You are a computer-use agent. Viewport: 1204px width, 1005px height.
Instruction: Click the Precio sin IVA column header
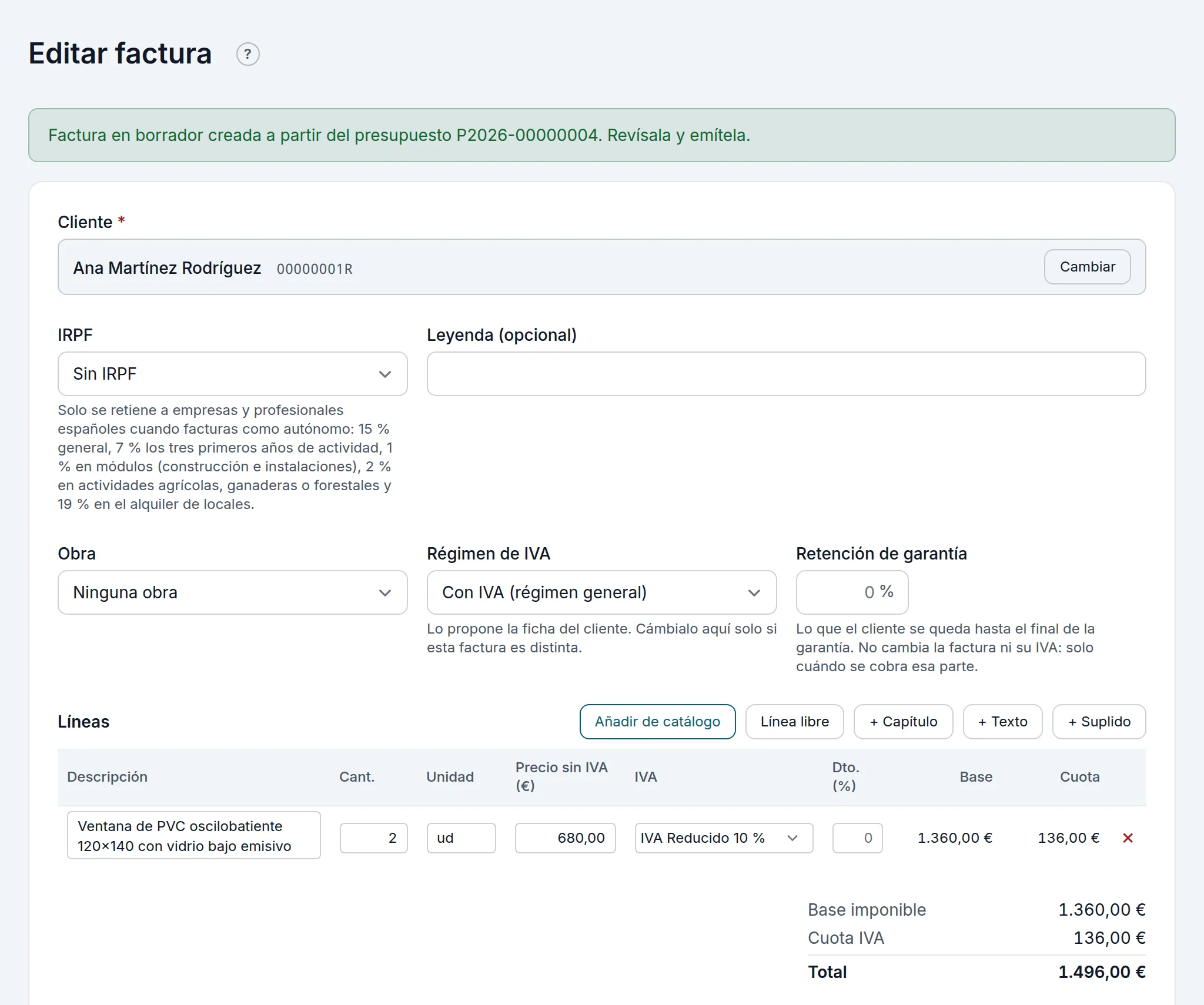[x=561, y=776]
